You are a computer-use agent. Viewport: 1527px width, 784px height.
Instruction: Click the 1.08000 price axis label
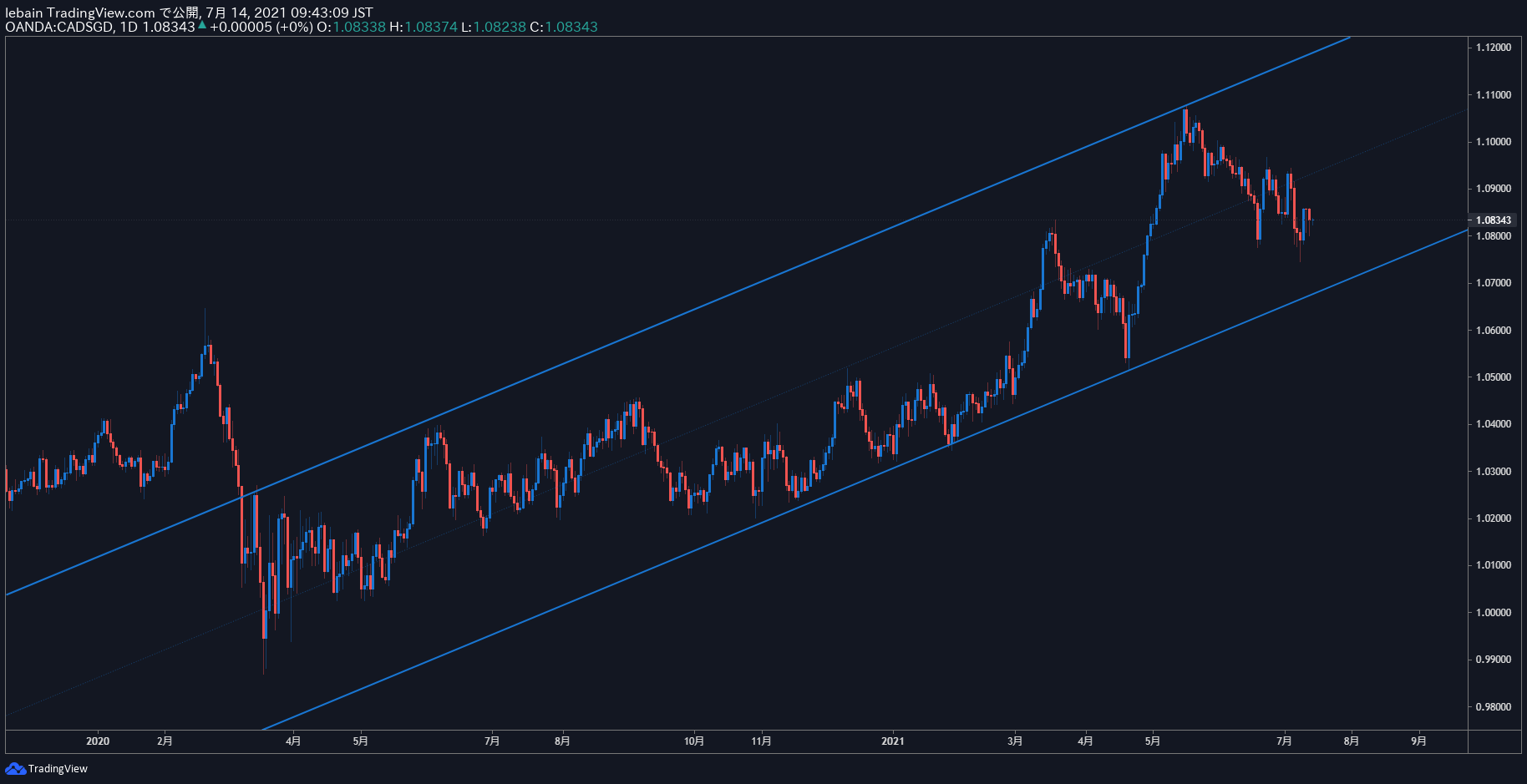click(x=1494, y=236)
